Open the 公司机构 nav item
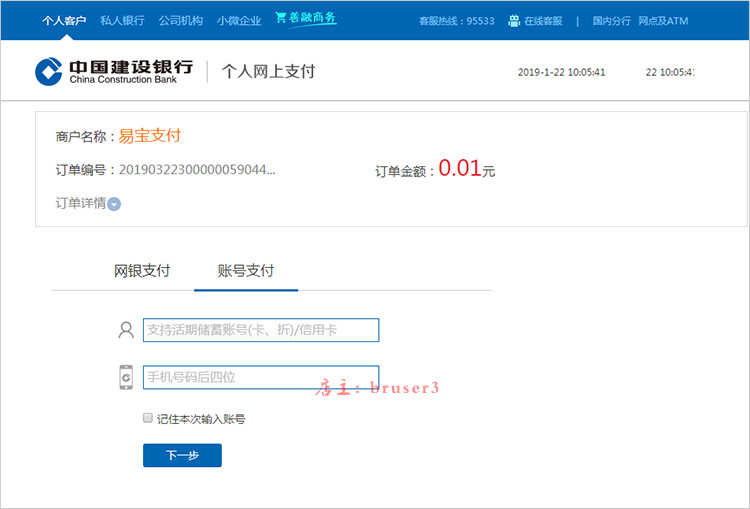Viewport: 750px width, 509px height. click(181, 21)
